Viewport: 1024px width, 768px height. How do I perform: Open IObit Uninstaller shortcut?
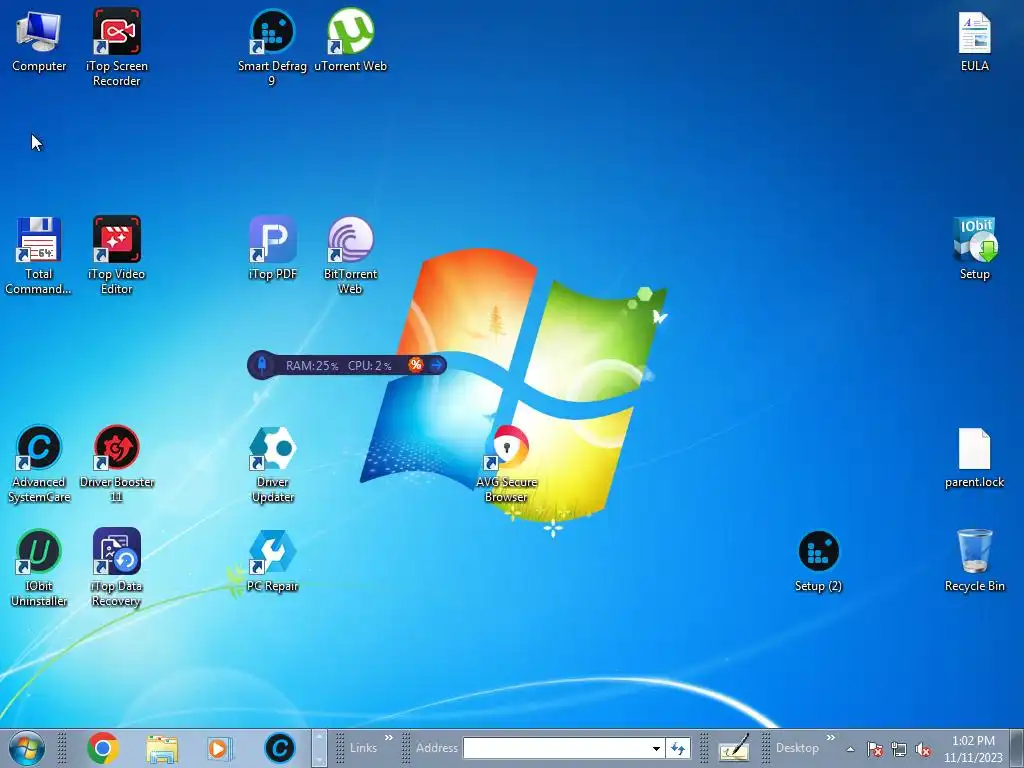[x=39, y=568]
